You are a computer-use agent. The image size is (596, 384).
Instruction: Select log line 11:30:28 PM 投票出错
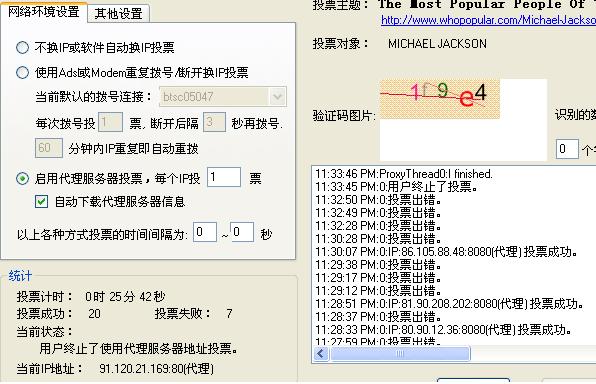coord(378,239)
